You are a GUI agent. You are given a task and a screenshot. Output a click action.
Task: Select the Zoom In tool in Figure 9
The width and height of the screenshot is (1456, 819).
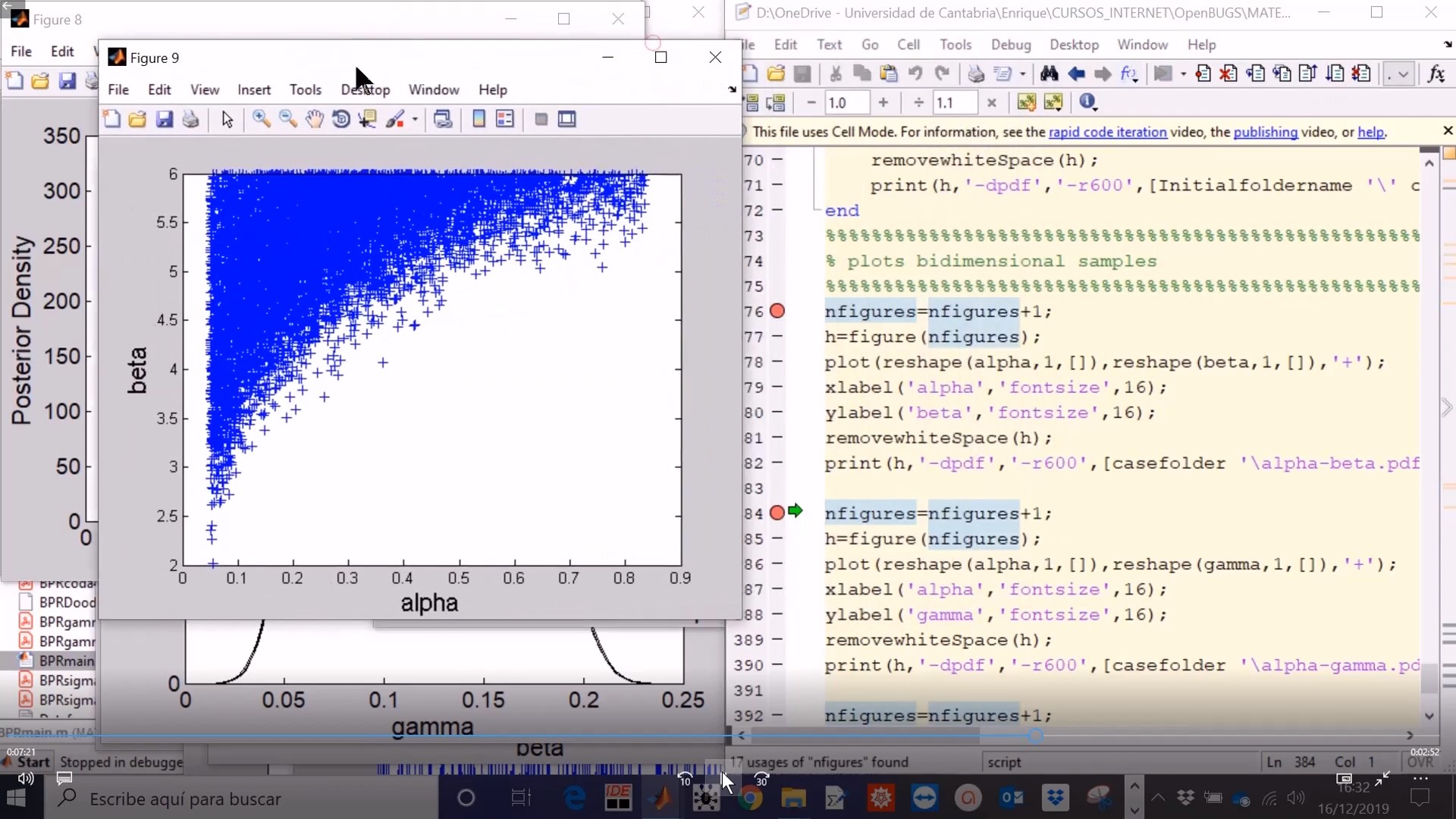pos(262,119)
